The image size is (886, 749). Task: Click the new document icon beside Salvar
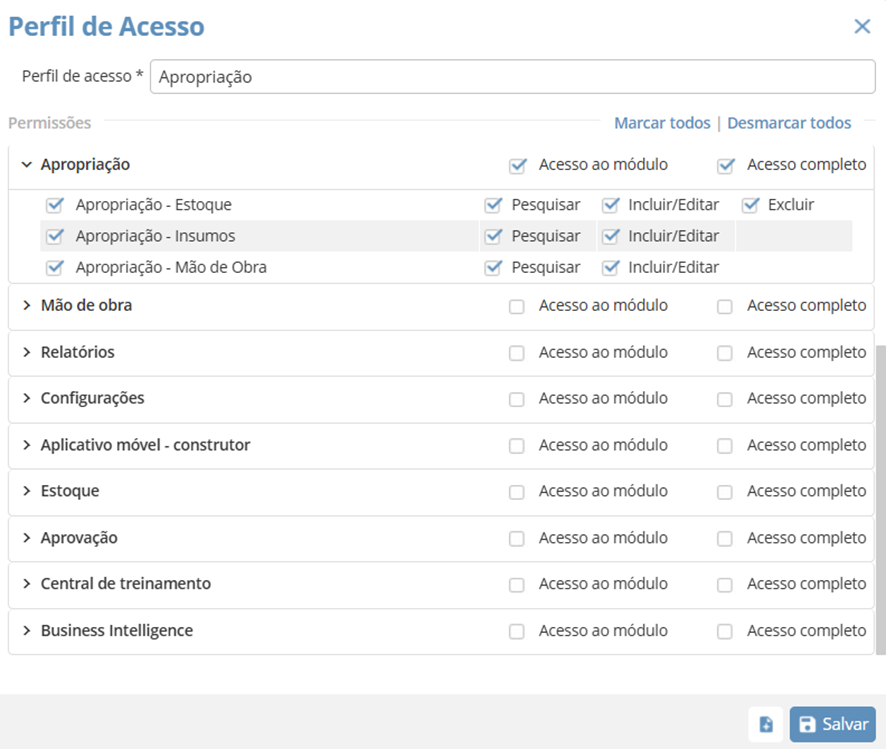point(765,724)
